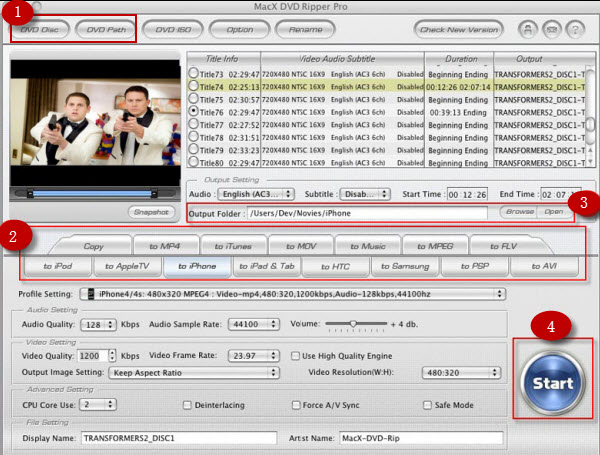Image resolution: width=600 pixels, height=455 pixels.
Task: Select Title75 radio button
Action: tap(194, 98)
